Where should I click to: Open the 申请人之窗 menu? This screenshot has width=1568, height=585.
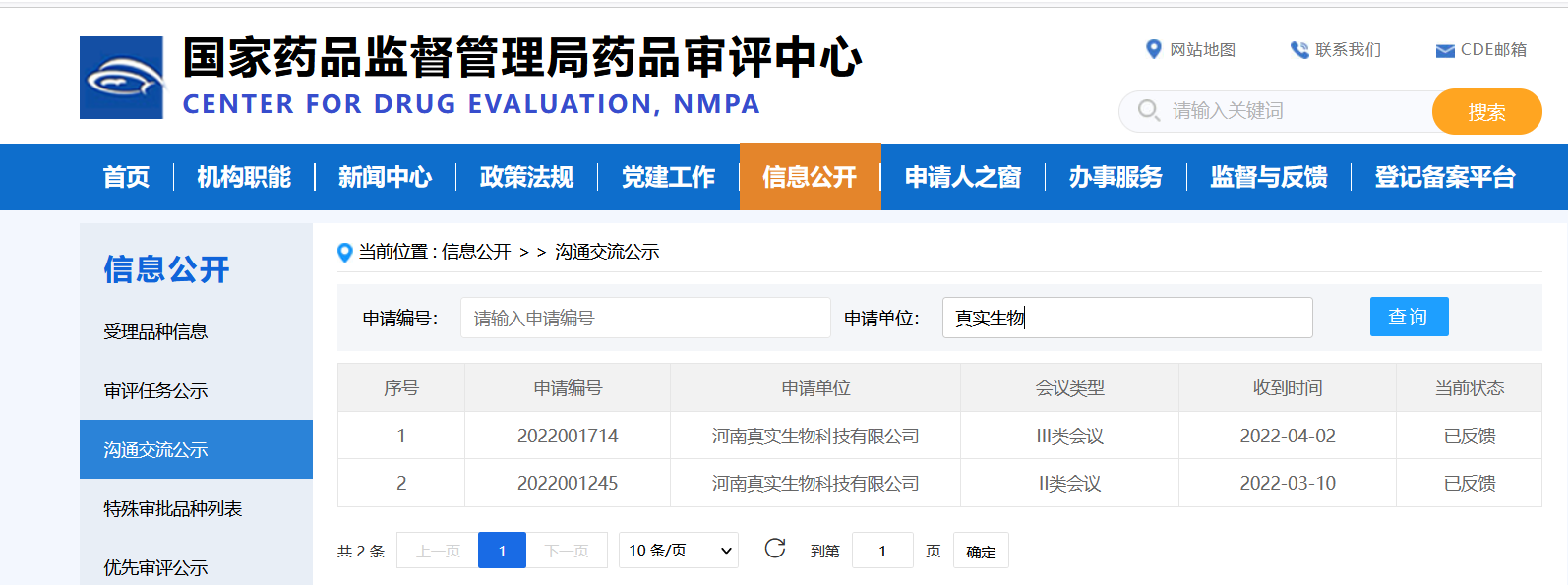(963, 177)
